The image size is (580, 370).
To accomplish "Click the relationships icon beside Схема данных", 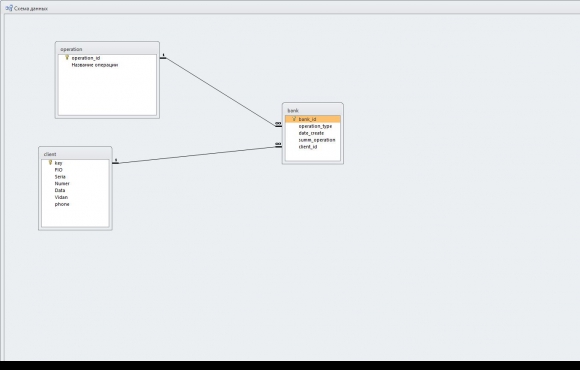I will pos(9,8).
